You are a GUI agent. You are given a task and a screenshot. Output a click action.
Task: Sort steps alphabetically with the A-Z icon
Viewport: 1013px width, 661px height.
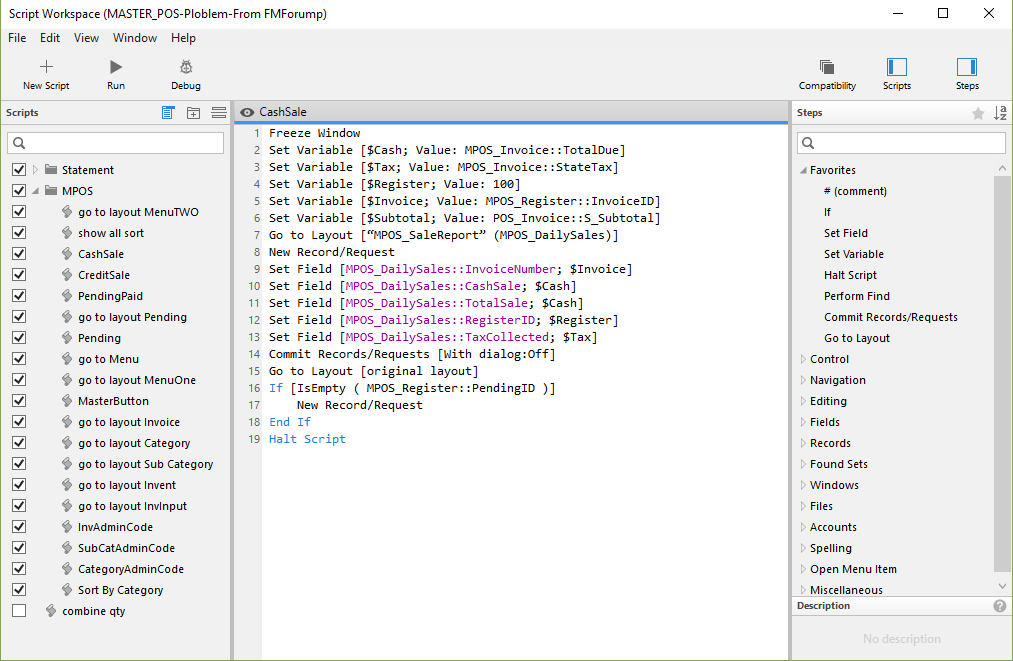1000,113
